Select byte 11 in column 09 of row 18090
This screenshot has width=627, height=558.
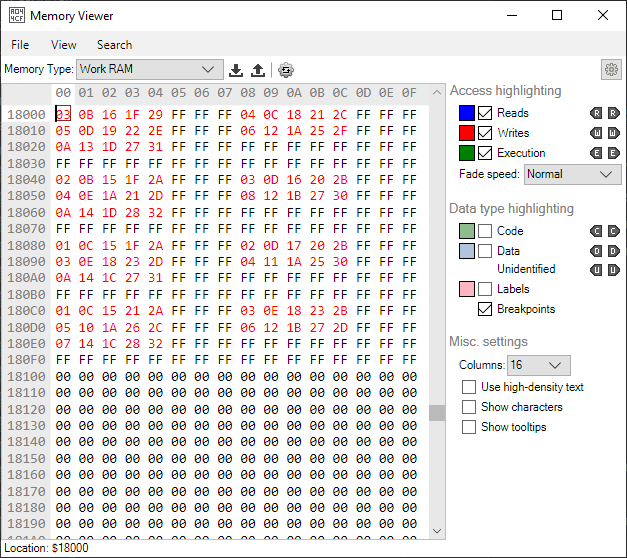pos(271,262)
